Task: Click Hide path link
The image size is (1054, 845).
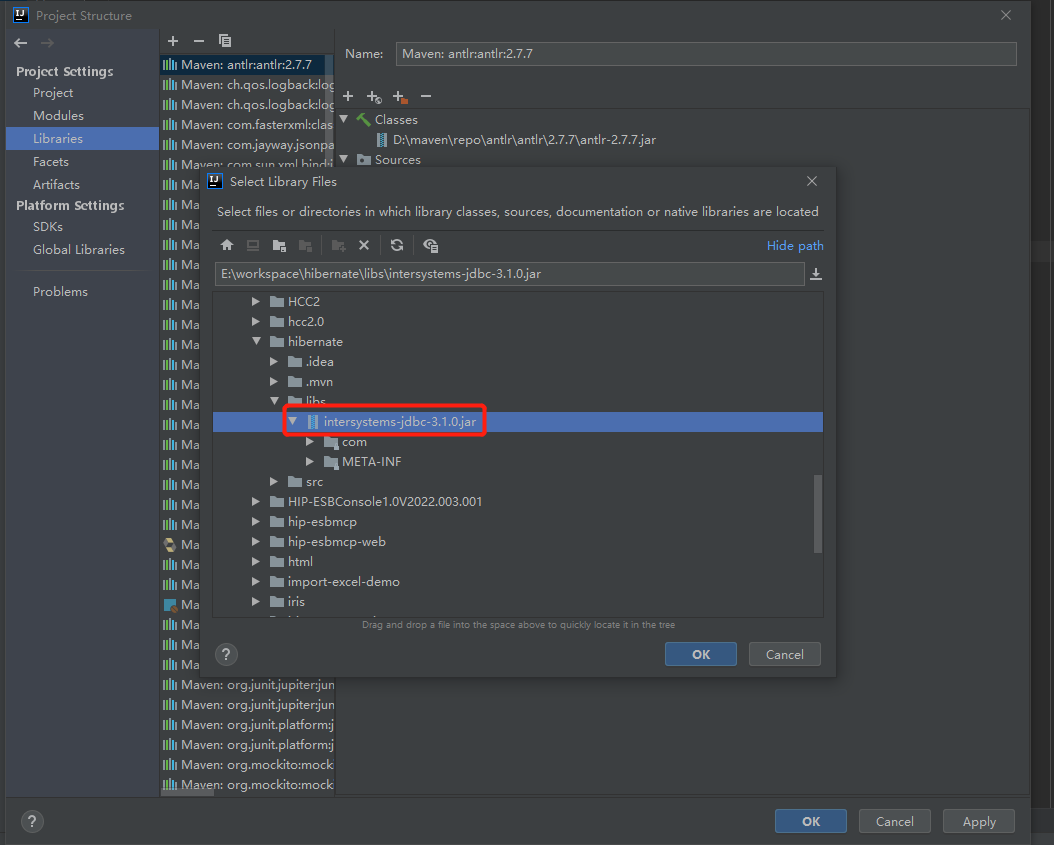Action: (x=795, y=245)
